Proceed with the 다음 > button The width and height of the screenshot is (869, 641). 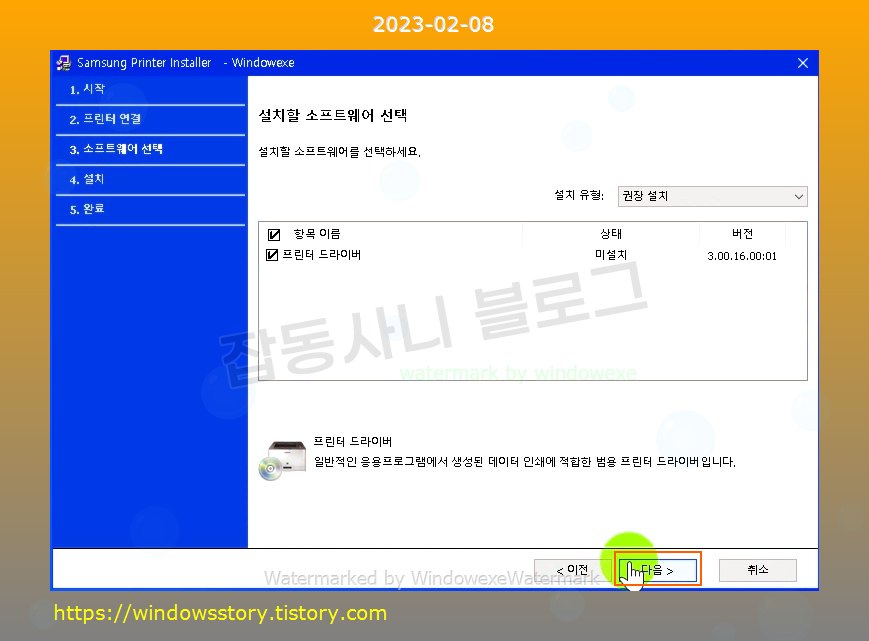coord(658,570)
